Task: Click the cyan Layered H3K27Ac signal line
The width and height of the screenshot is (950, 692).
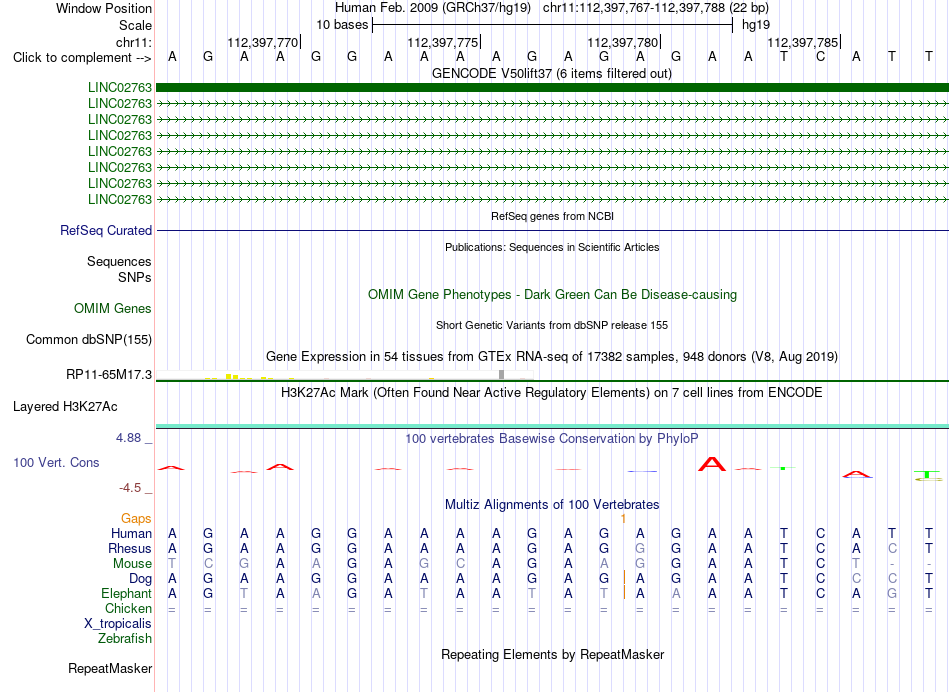Action: [552, 427]
